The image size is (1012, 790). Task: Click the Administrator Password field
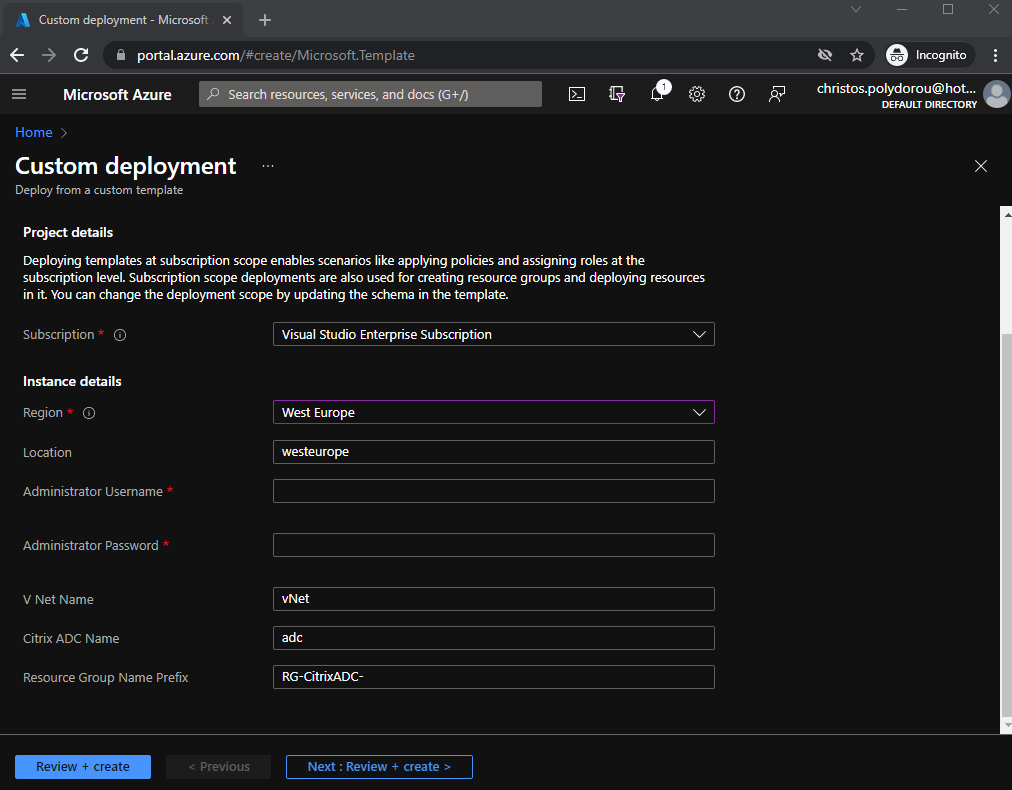pyautogui.click(x=494, y=545)
